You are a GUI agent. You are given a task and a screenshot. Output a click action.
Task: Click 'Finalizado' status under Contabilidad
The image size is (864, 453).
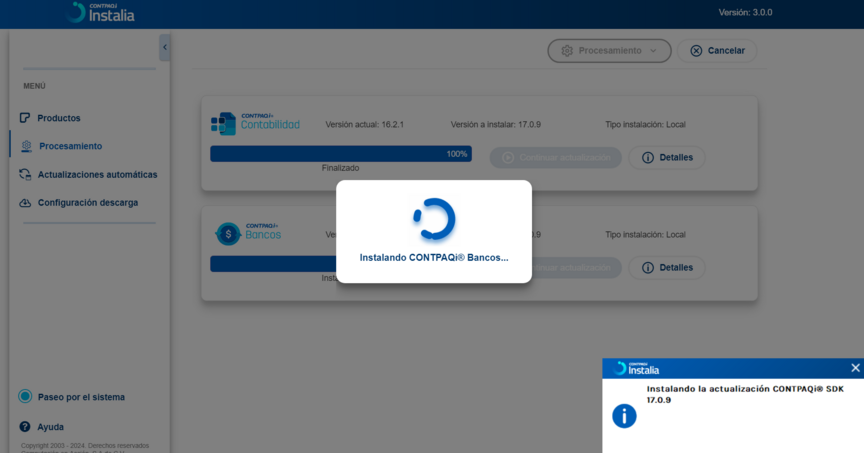[341, 168]
